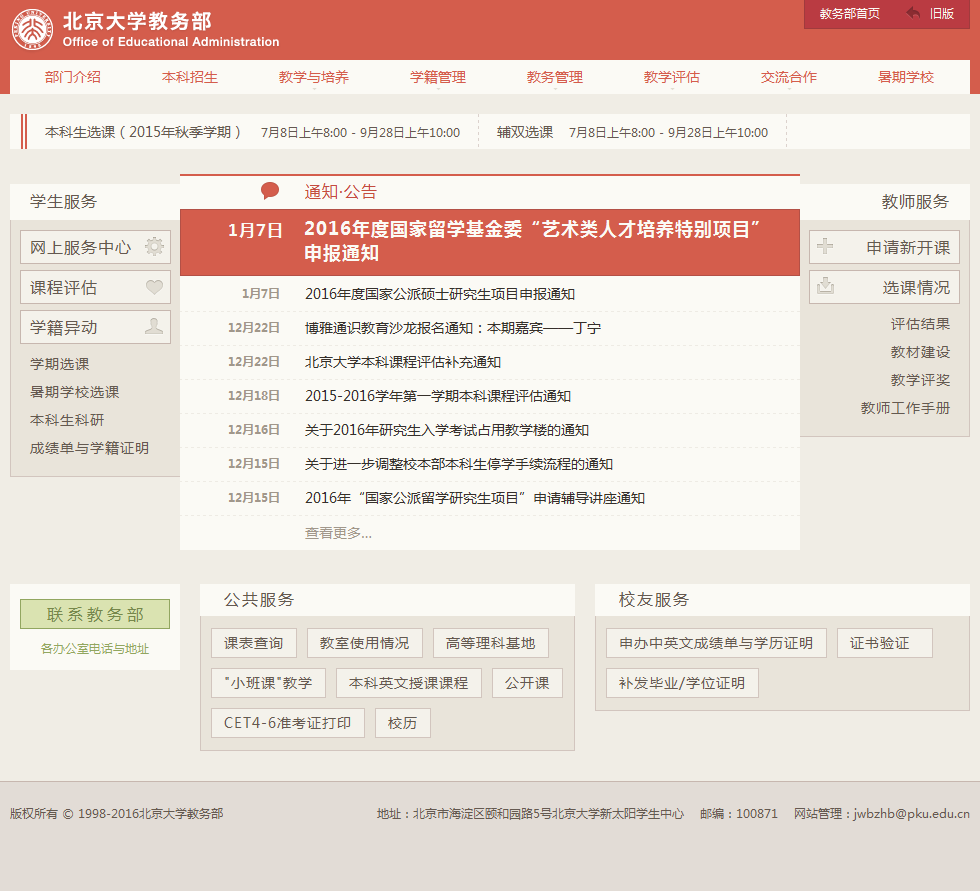
Task: Open the 证书验证 alumni service
Action: tap(884, 643)
